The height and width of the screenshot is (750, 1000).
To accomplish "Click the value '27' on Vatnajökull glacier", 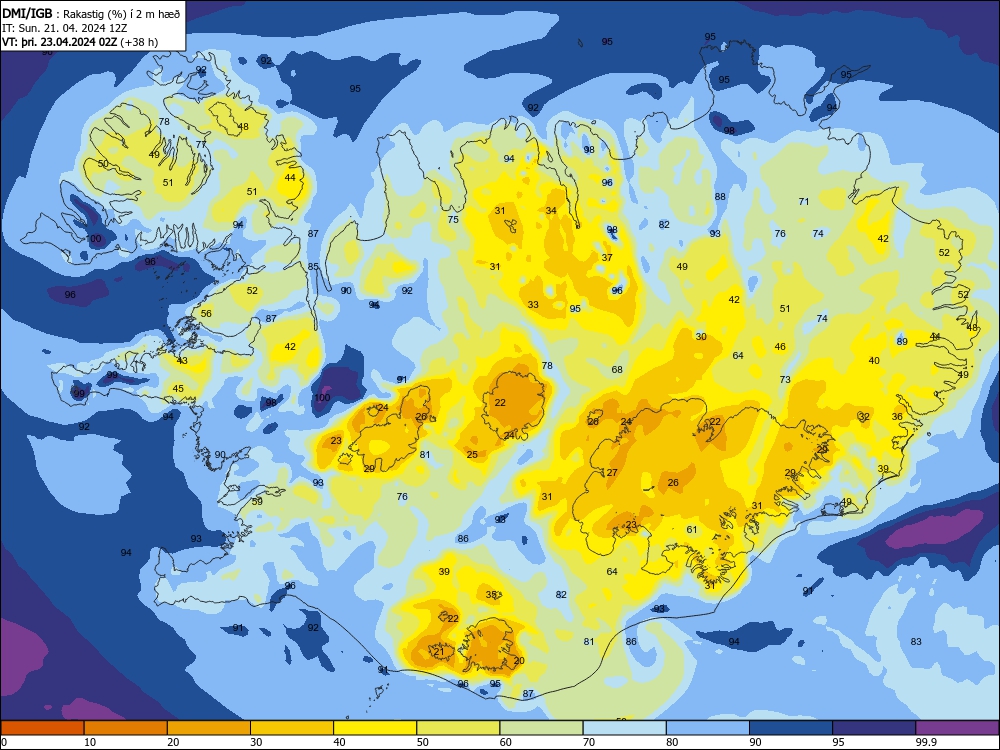I will click(612, 473).
